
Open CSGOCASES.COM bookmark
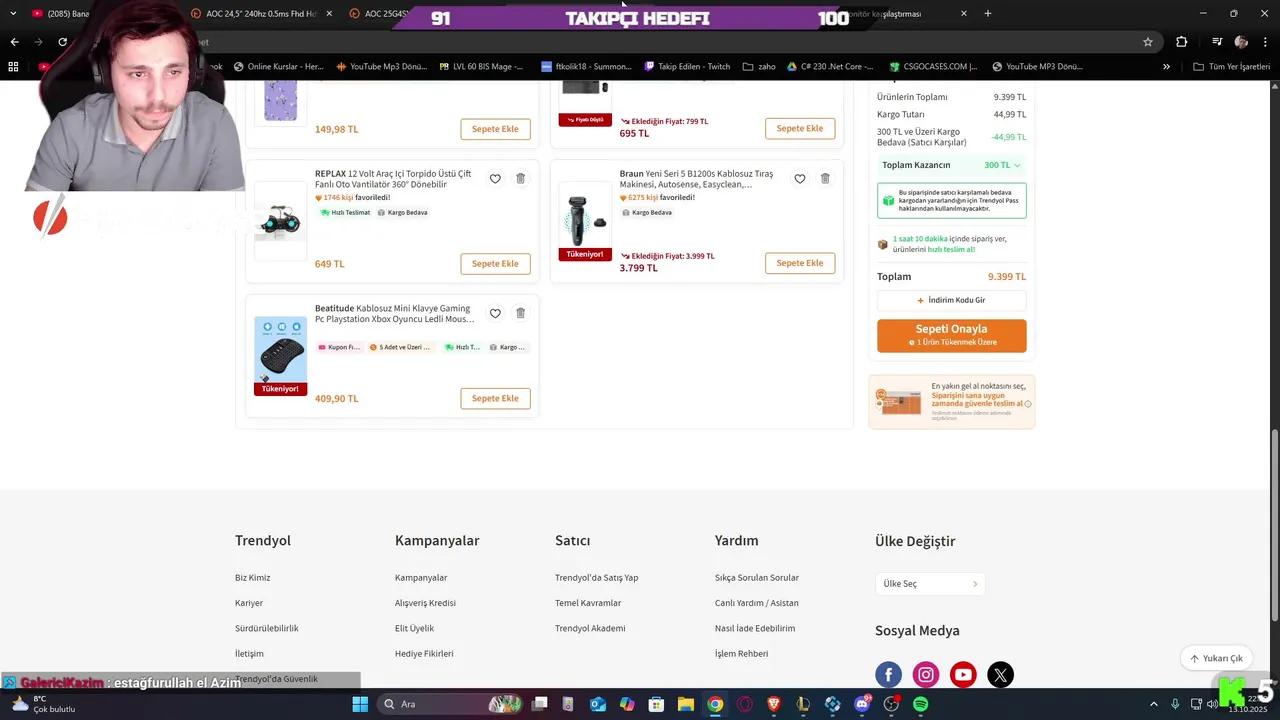(x=933, y=67)
